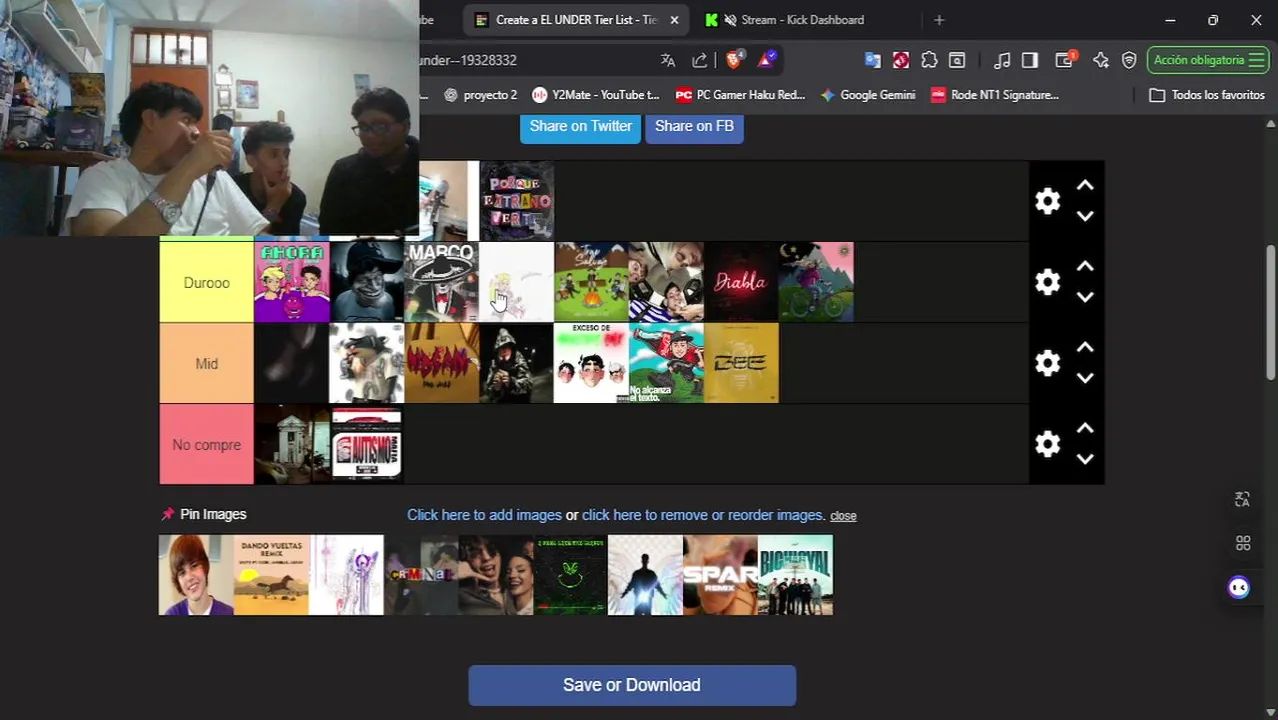Open the Rode NT1 Signature bookmark
This screenshot has height=720, width=1278.
995,95
